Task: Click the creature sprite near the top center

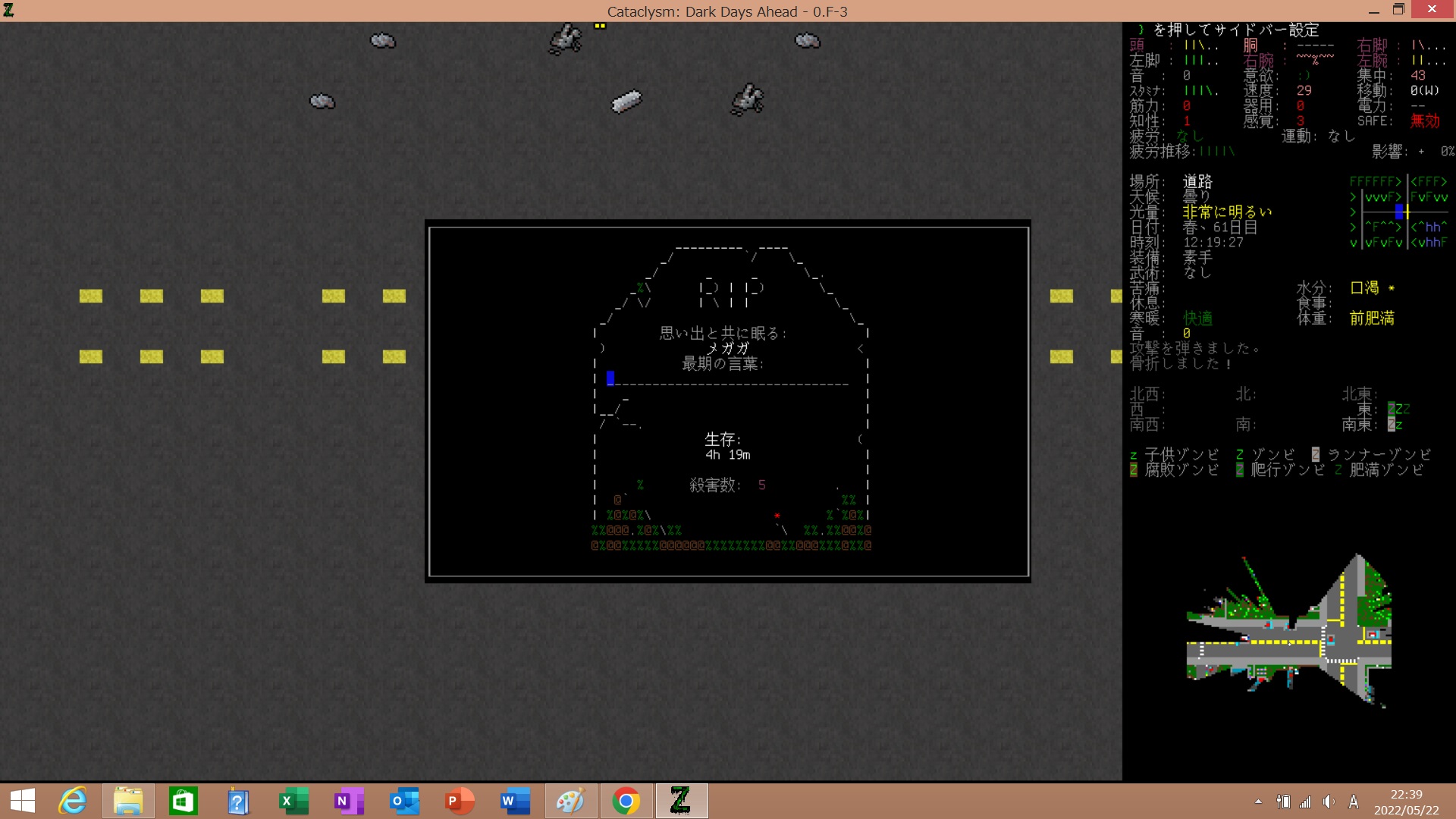Action: pos(565,39)
